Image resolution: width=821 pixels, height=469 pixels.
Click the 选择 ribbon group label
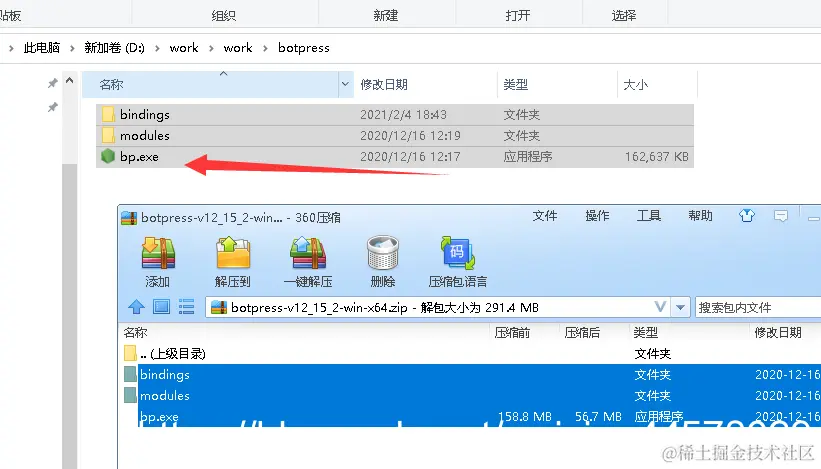pyautogui.click(x=624, y=15)
